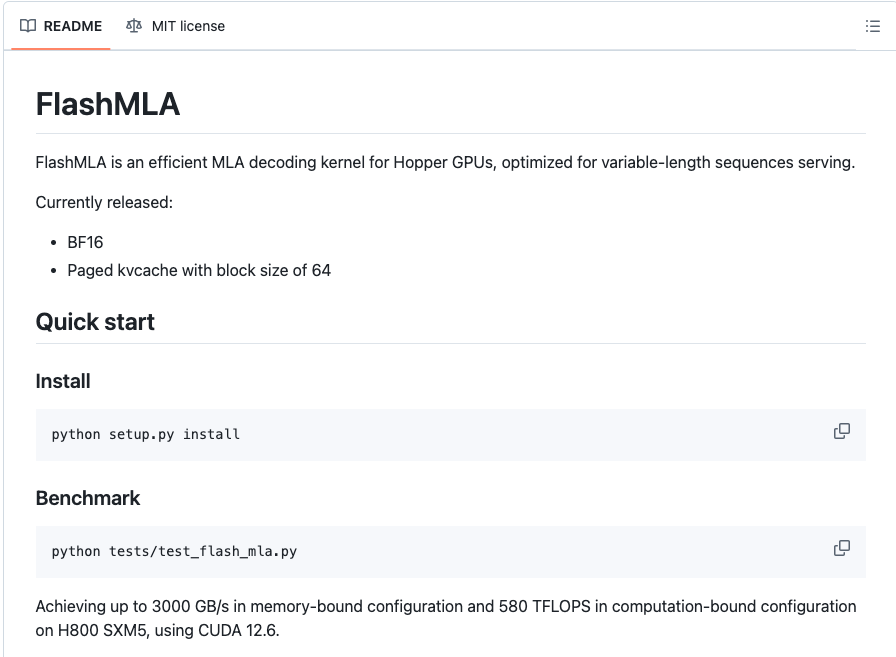Copy the python setup.py install command

tap(841, 431)
